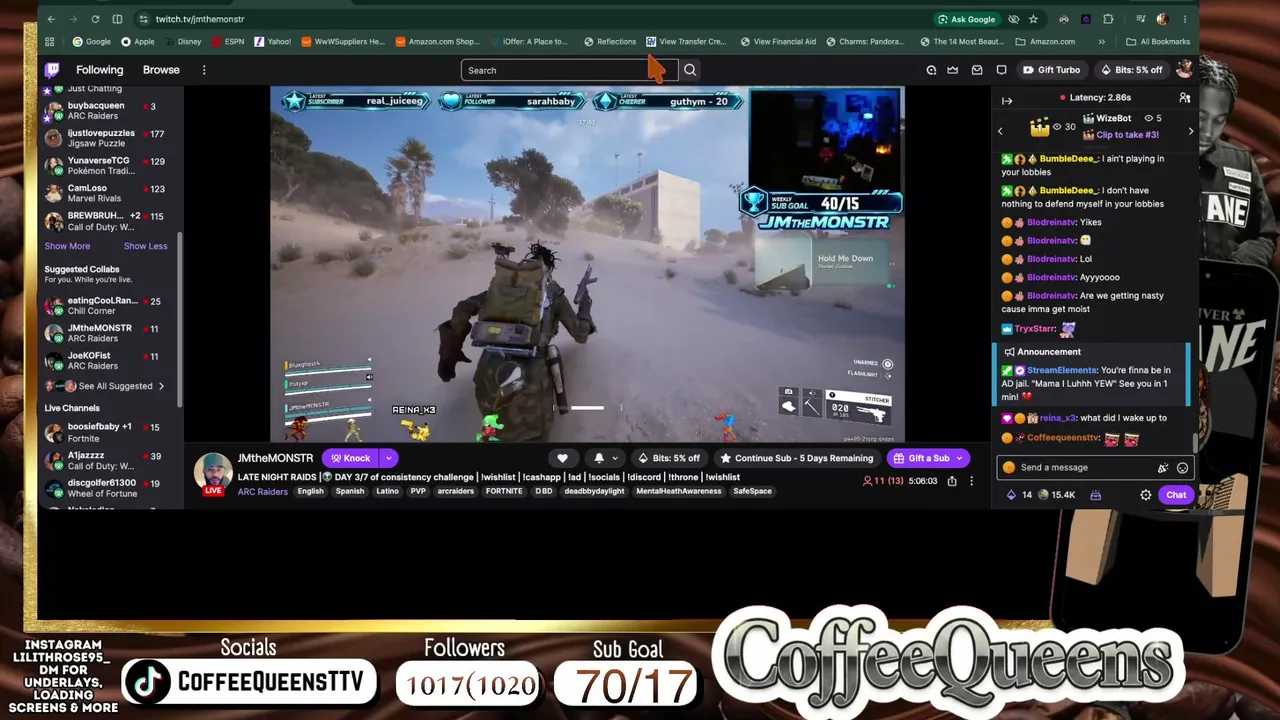Go back in browser history

click(x=51, y=19)
